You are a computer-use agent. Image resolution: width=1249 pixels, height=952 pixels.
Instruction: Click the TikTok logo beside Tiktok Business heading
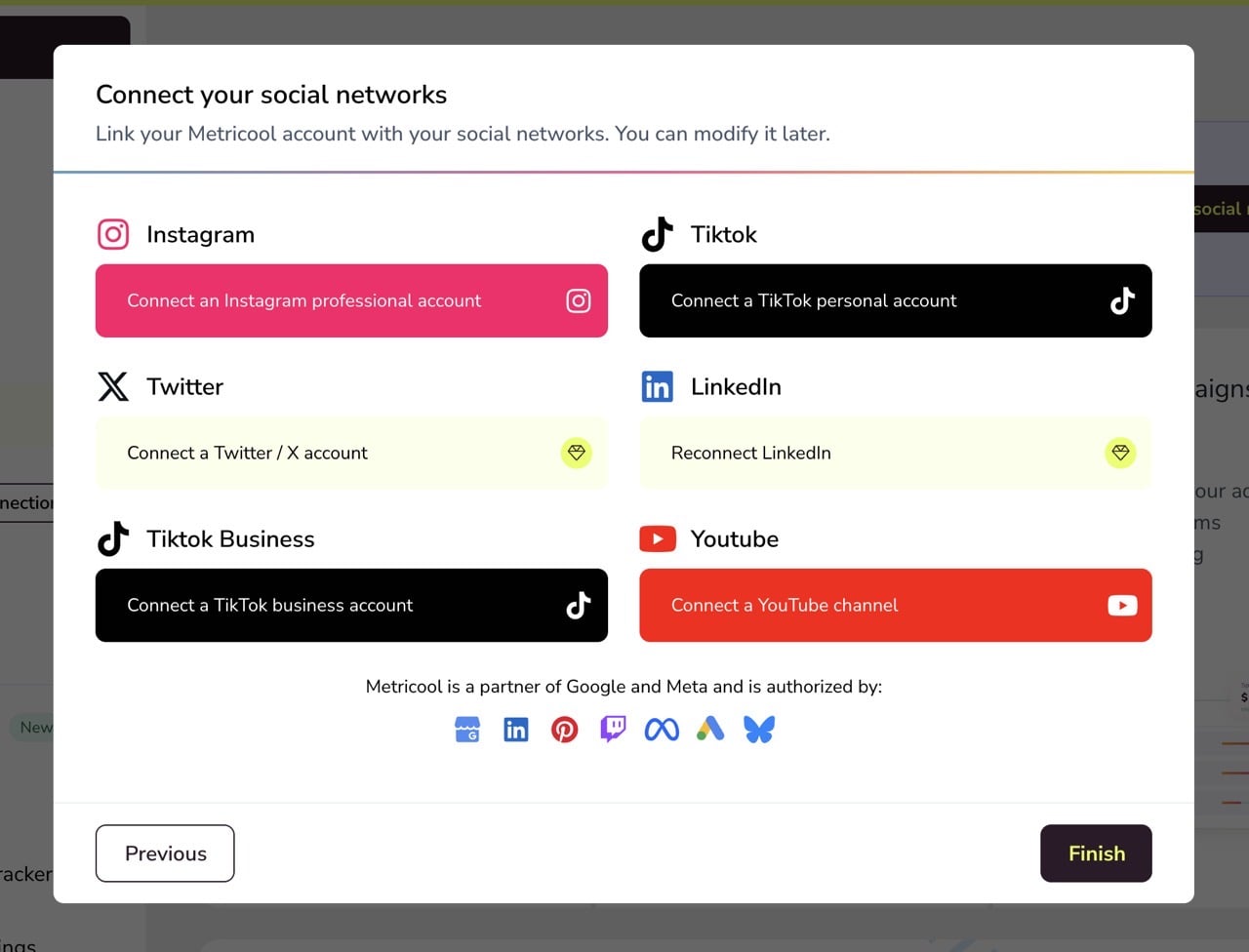click(113, 538)
